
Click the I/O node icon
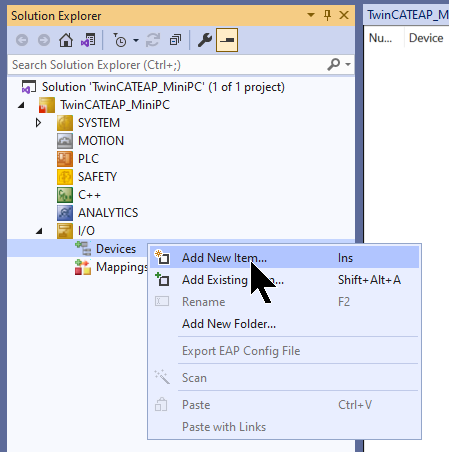tap(65, 231)
